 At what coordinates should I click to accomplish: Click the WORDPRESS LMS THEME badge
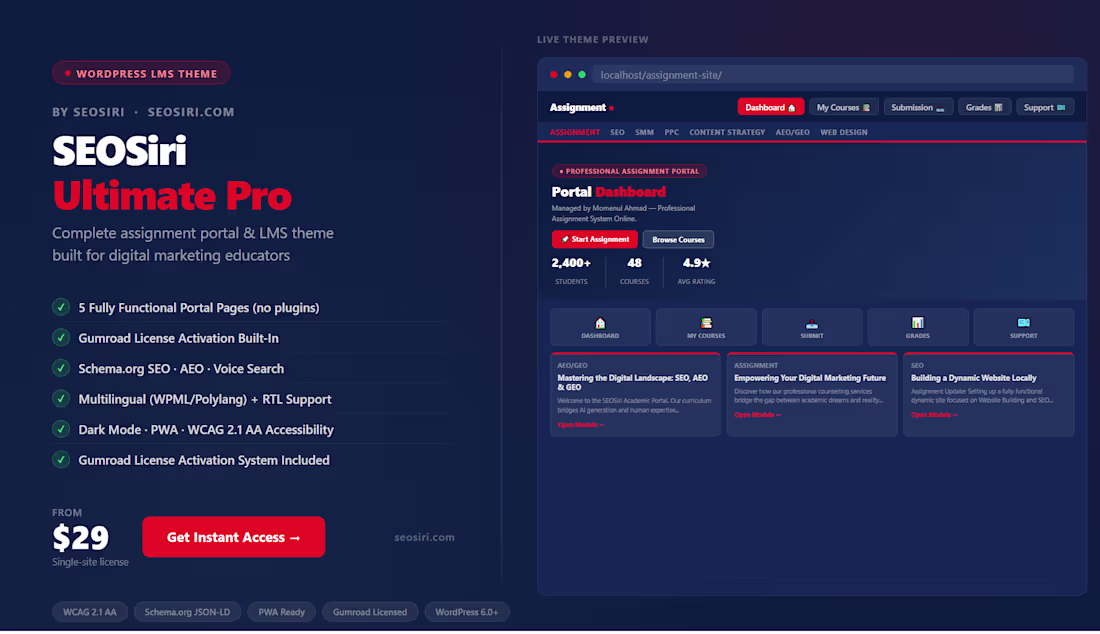(141, 74)
